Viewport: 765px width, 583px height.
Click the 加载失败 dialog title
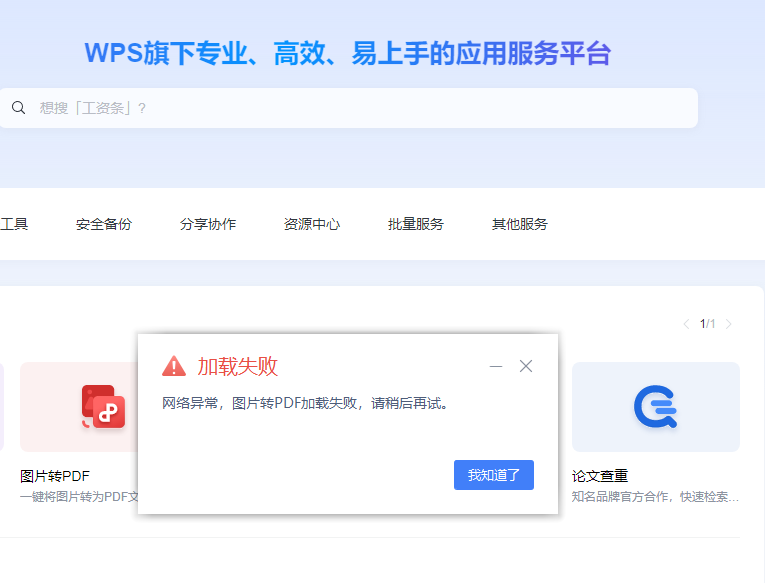point(238,366)
